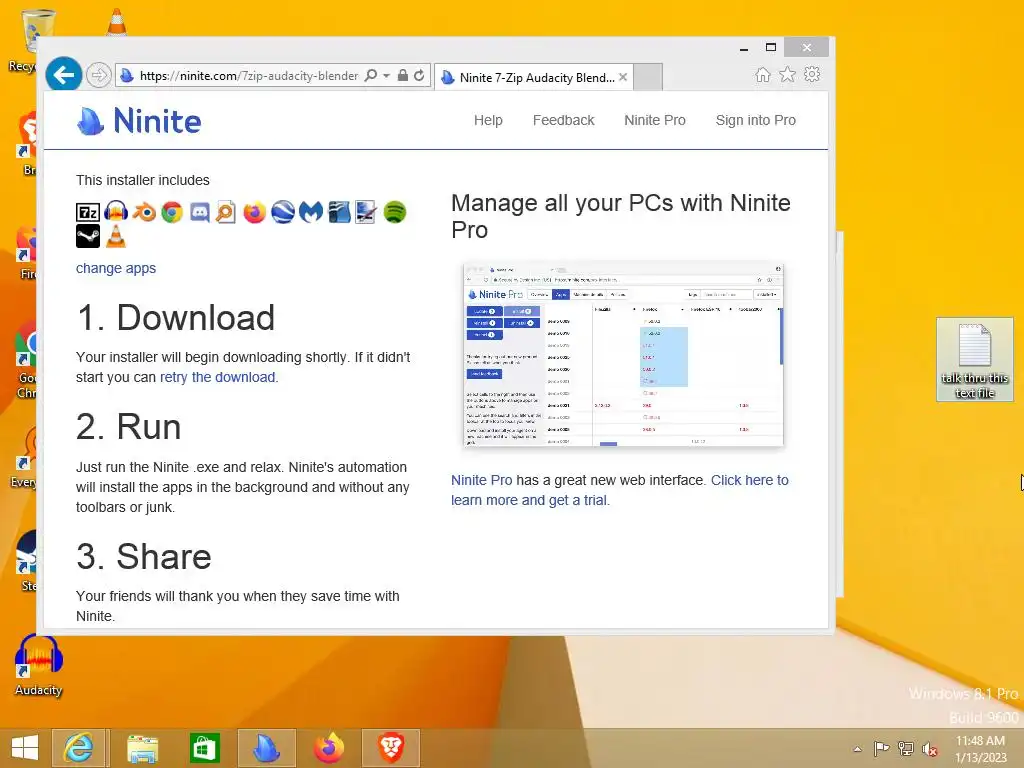Screen dimensions: 1024x768
Task: Click the 7-Zip icon in installer list
Action: [x=88, y=212]
